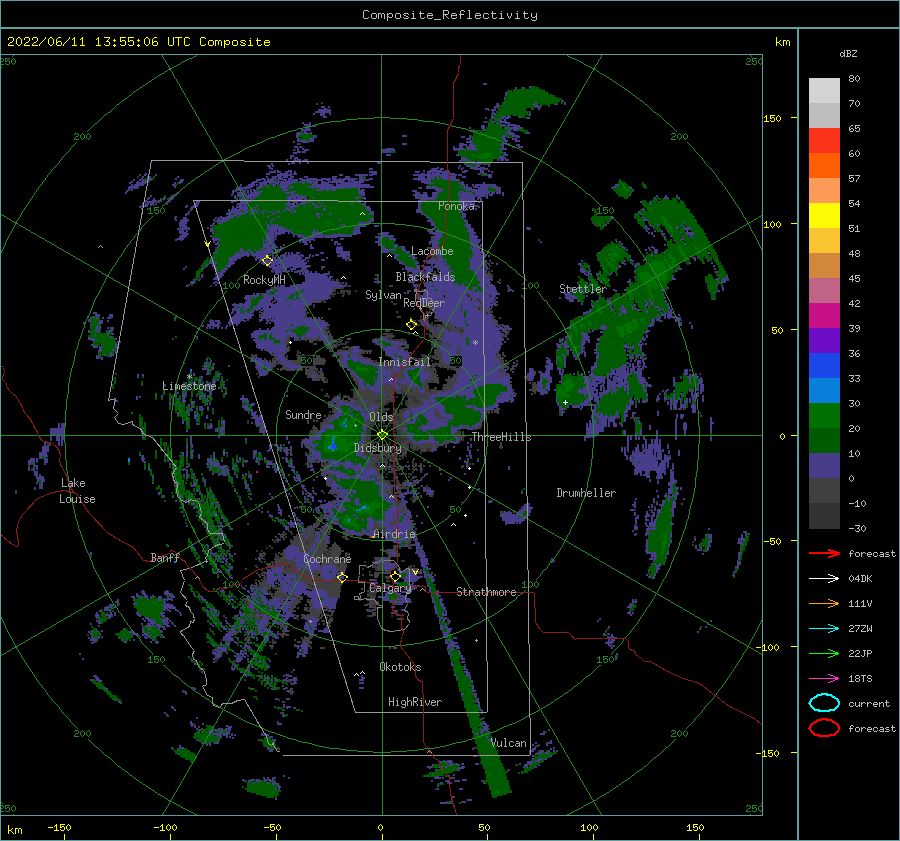Select the light gray 70-80 dBZ swatch
Image resolution: width=900 pixels, height=841 pixels.
point(824,90)
